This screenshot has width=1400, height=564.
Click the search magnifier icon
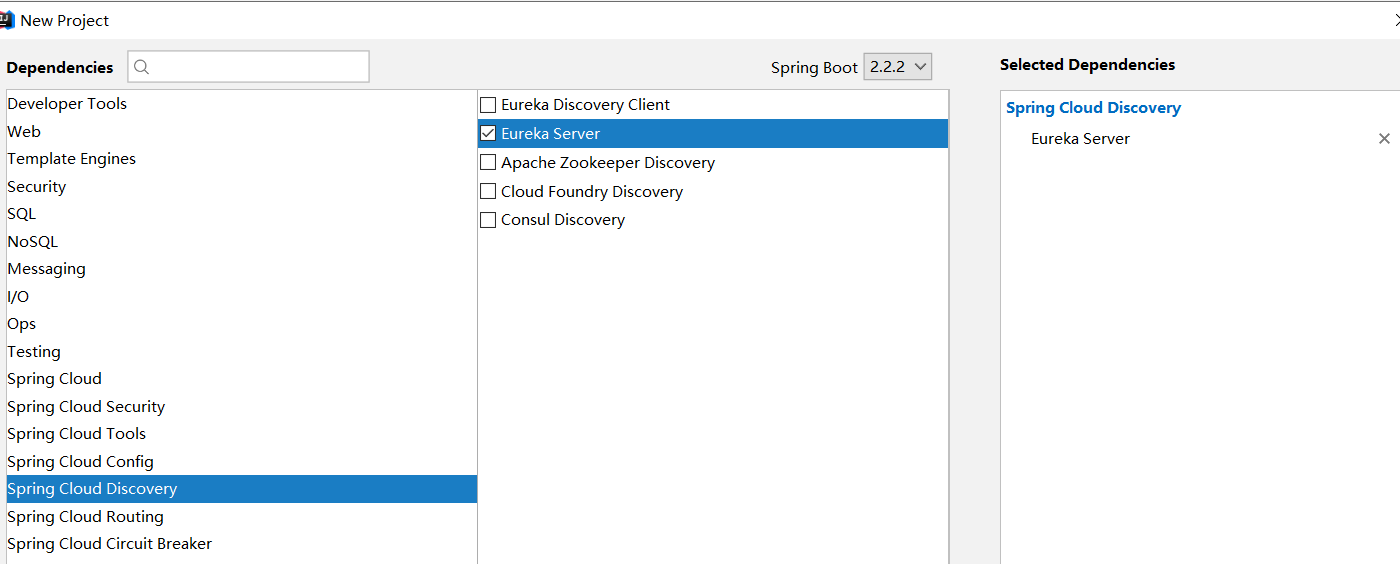pos(141,67)
